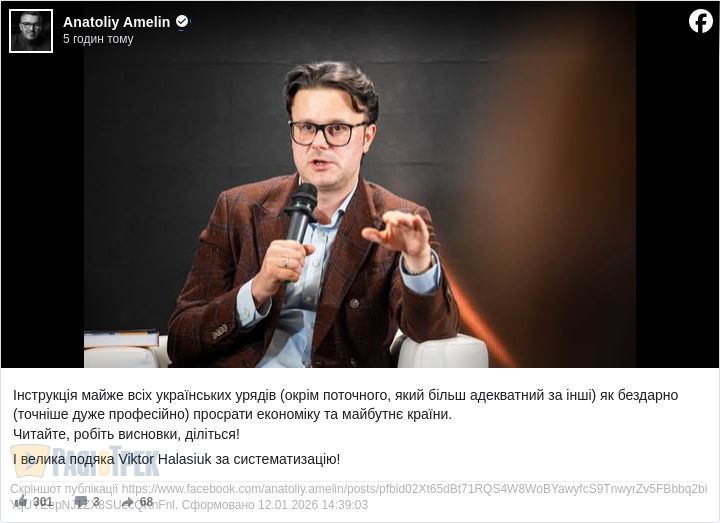Open Anatoliy Amelin's profile avatar

[31, 31]
